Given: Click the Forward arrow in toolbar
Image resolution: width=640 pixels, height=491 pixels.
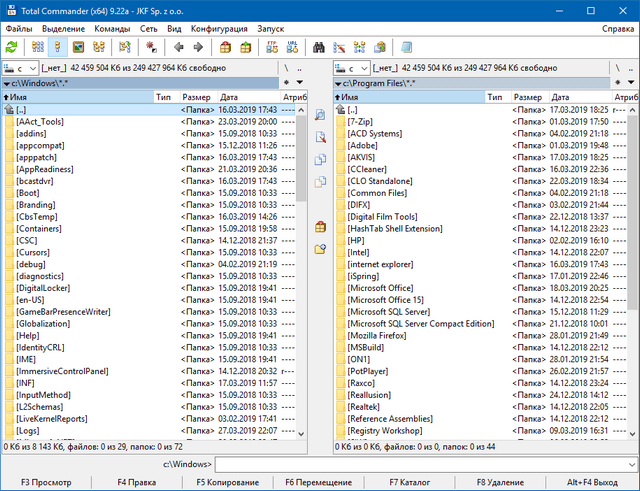Looking at the screenshot, I should [x=199, y=47].
